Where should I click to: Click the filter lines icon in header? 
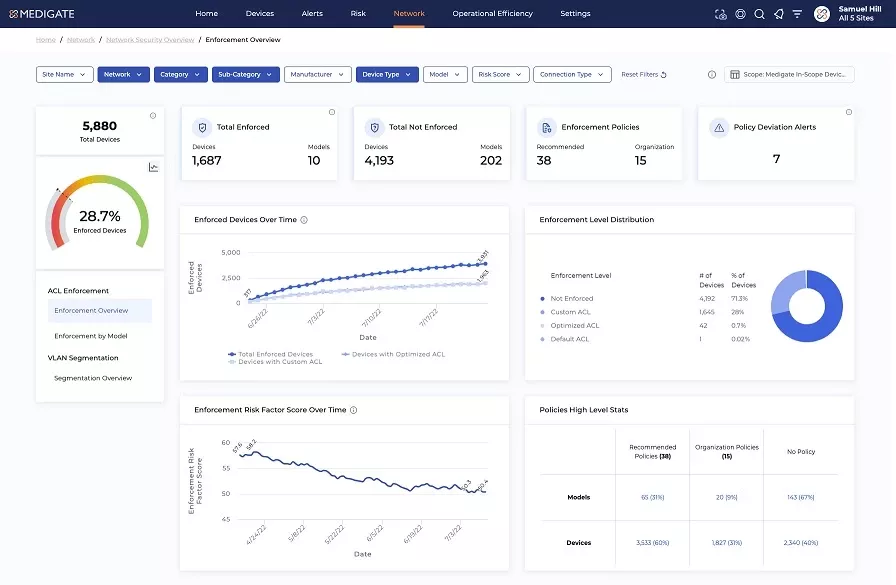[797, 14]
